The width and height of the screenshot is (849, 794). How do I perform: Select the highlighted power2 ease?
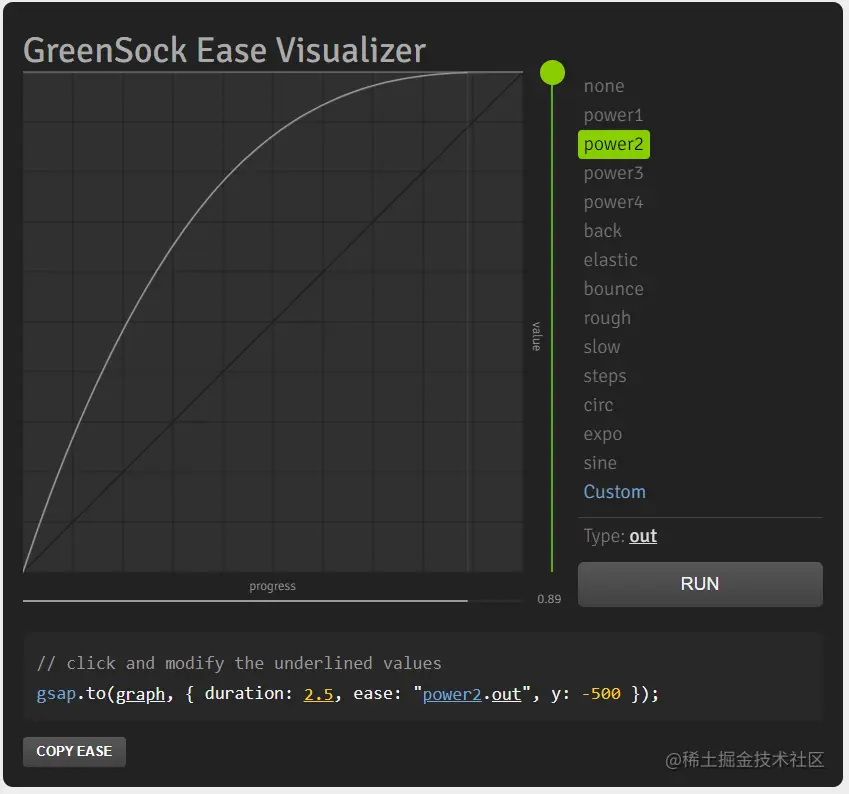pyautogui.click(x=613, y=145)
